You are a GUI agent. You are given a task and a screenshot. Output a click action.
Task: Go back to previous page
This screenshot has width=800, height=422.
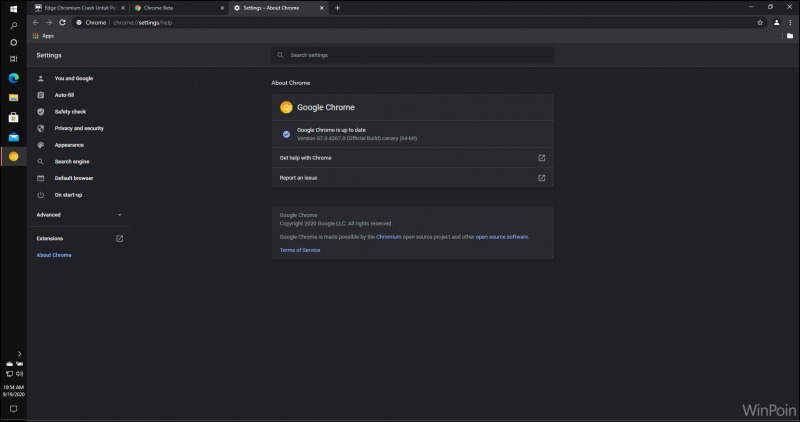36,22
